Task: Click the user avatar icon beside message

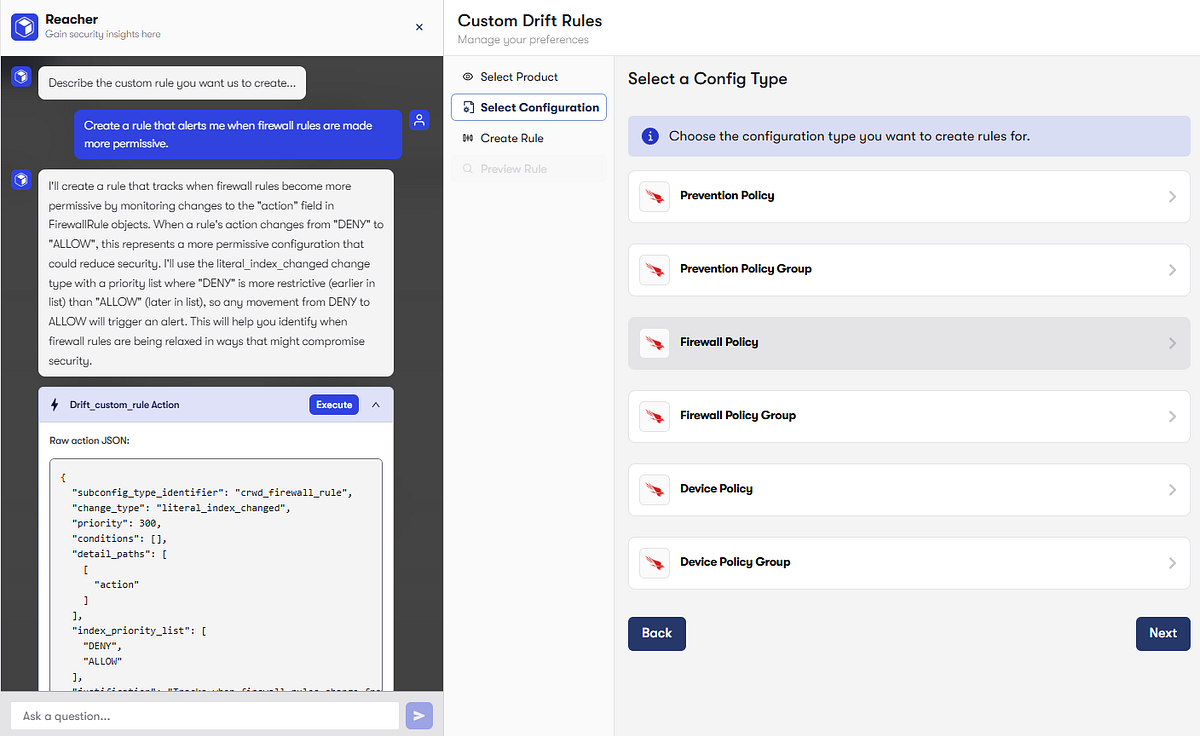Action: tap(420, 120)
